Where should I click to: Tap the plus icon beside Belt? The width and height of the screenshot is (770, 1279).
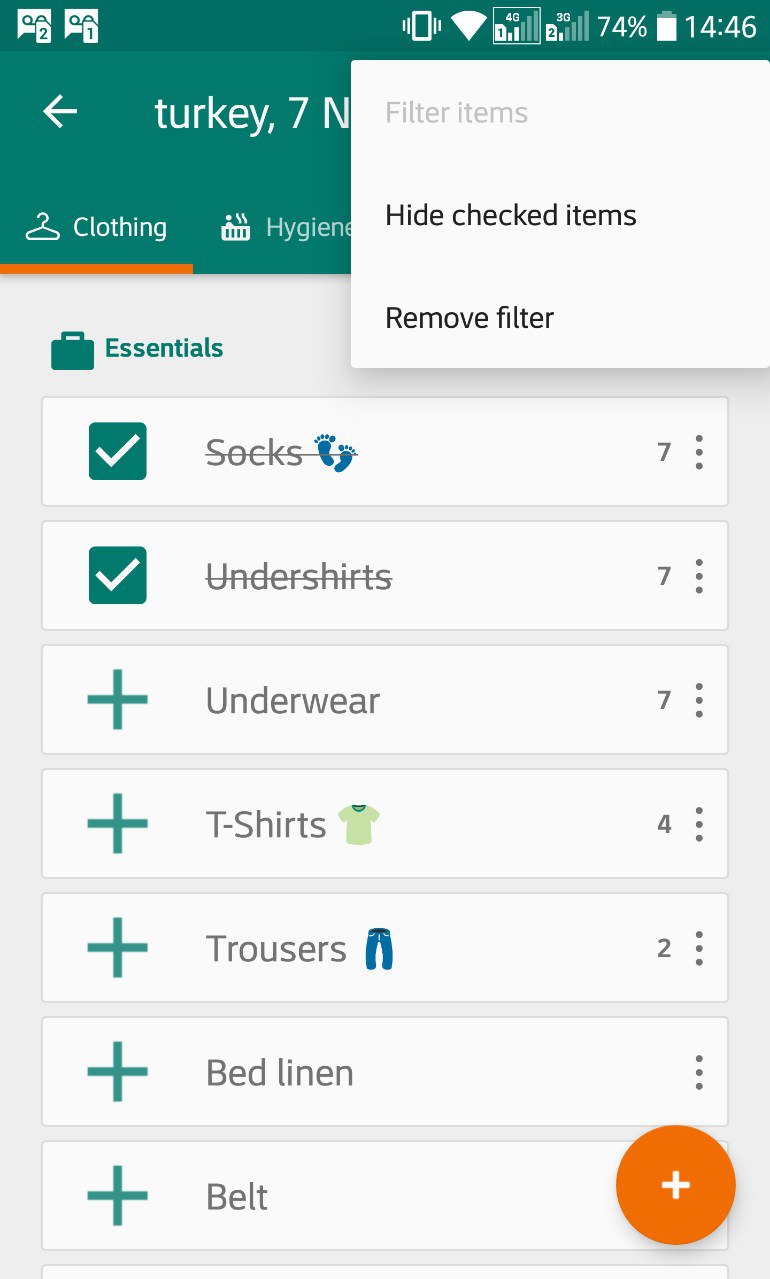[118, 1196]
